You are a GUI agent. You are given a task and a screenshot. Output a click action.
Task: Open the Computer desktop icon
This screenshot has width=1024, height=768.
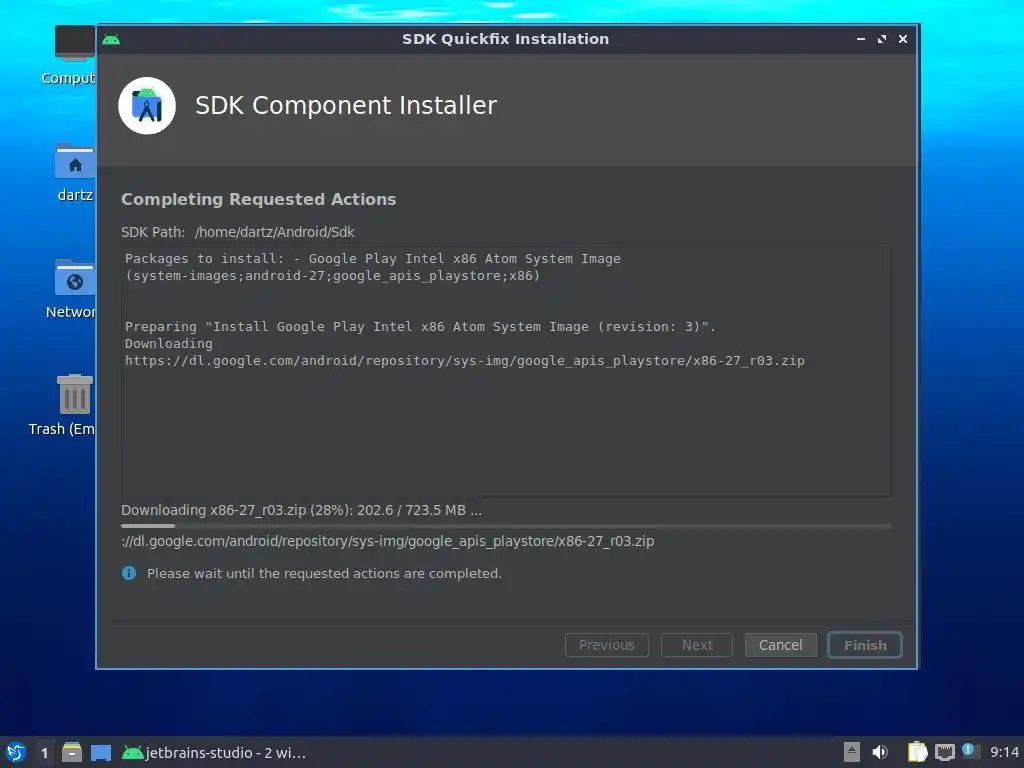tap(74, 43)
